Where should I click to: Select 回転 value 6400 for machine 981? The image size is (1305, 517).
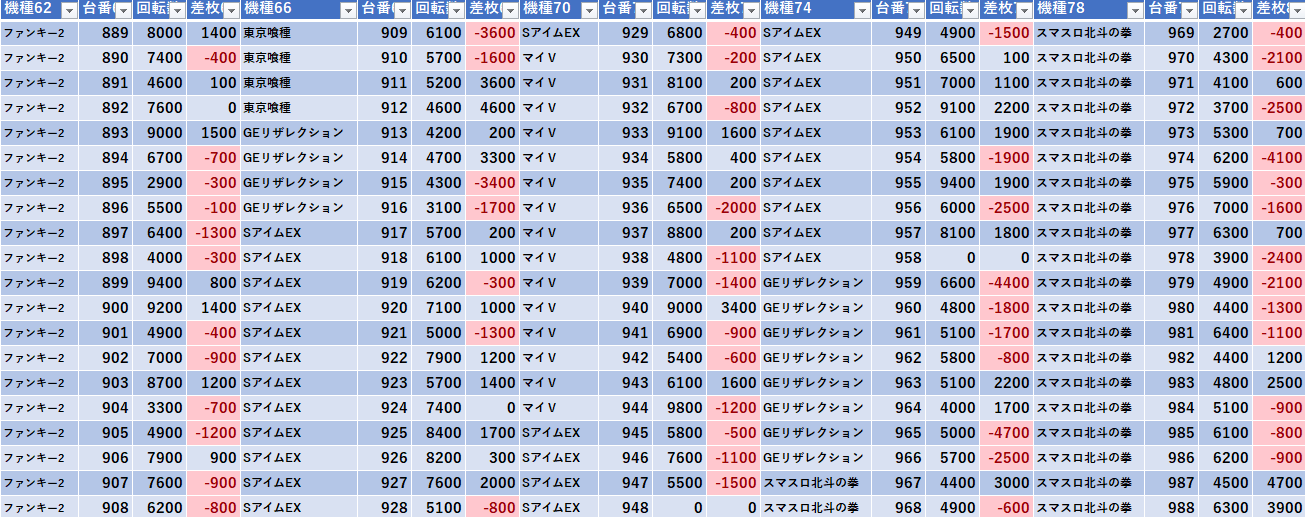coord(1226,333)
